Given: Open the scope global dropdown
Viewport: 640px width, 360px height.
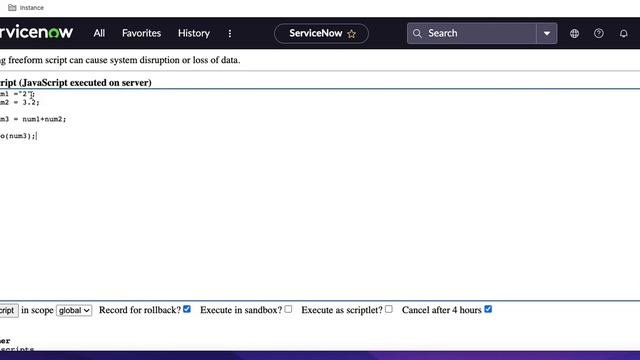Looking at the screenshot, I should (x=74, y=310).
